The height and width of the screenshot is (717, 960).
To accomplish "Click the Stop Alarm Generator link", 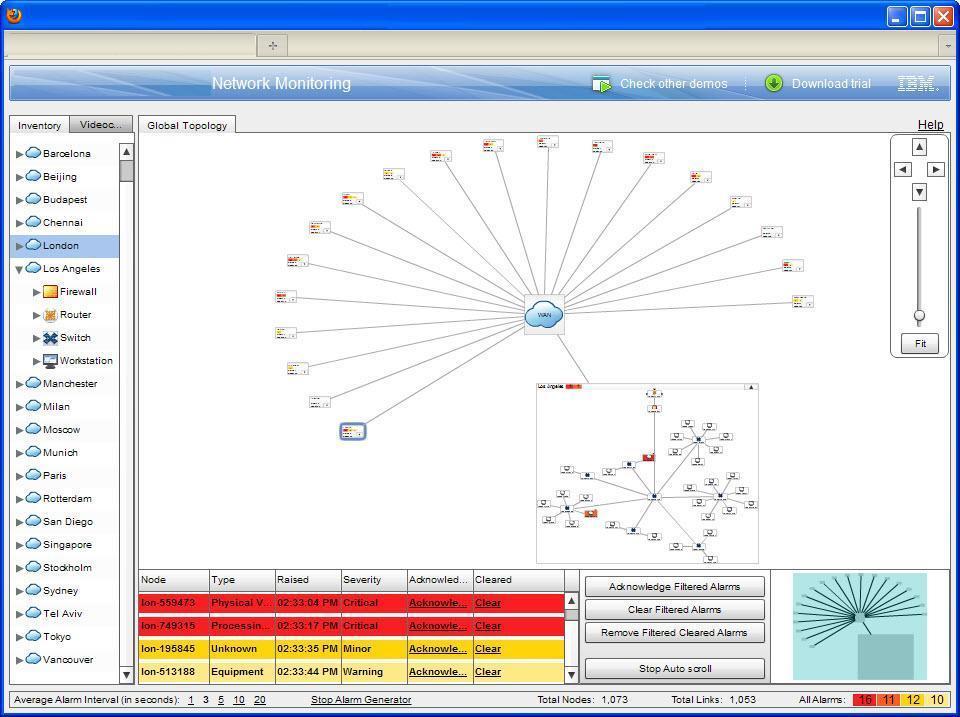I will click(x=363, y=700).
